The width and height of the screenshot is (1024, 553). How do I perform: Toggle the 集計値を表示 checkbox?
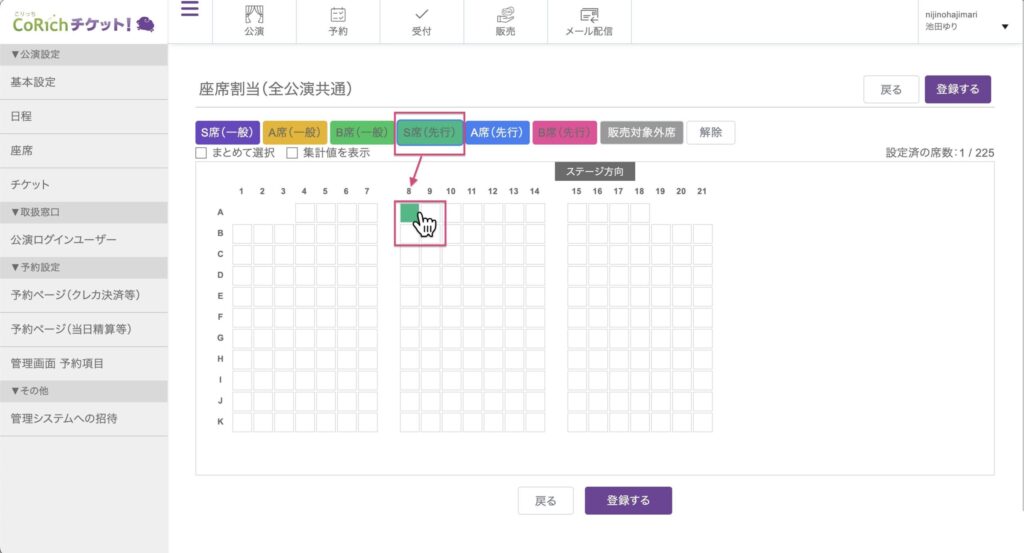pos(293,153)
